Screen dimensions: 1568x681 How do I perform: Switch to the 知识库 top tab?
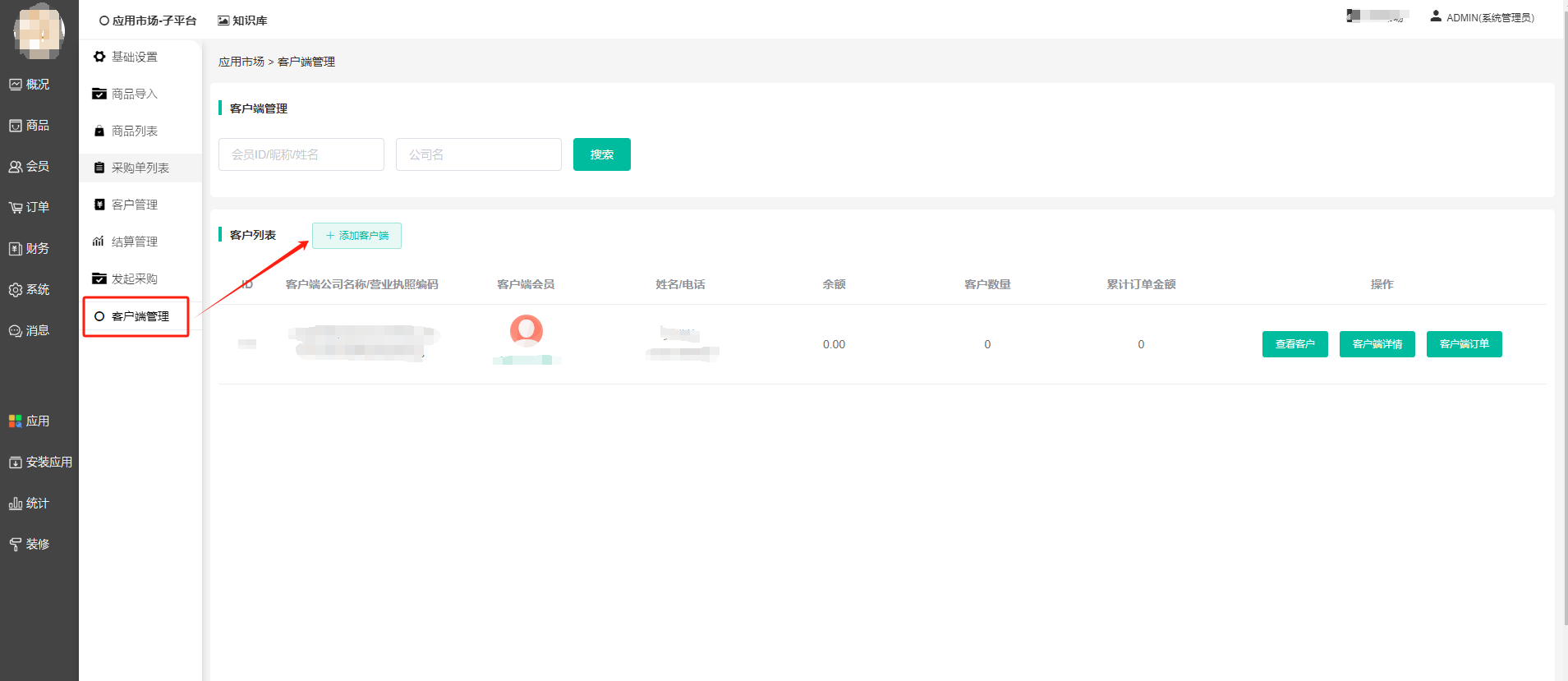242,21
